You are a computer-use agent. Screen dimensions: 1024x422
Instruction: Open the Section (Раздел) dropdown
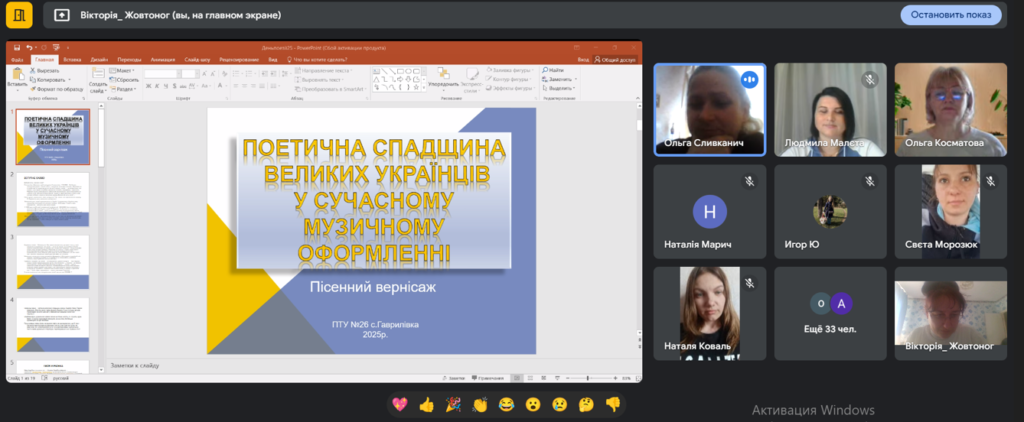(125, 89)
